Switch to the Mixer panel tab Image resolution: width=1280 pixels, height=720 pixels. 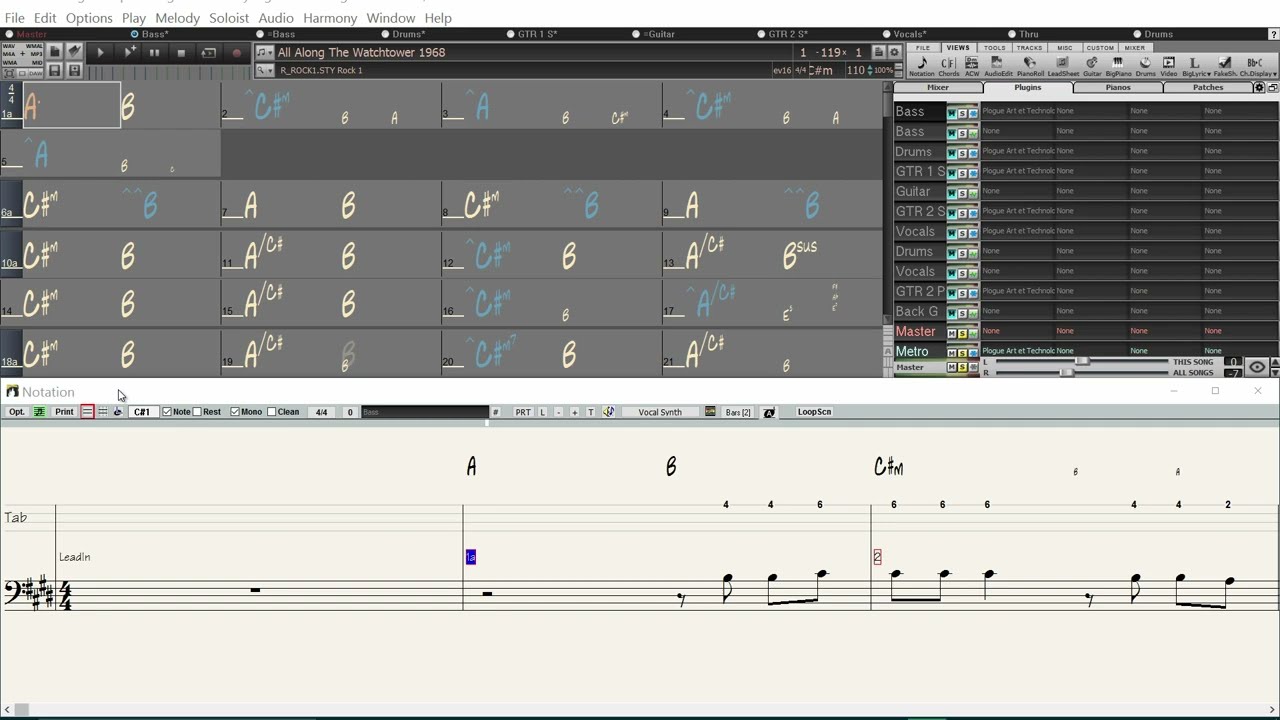coord(938,88)
